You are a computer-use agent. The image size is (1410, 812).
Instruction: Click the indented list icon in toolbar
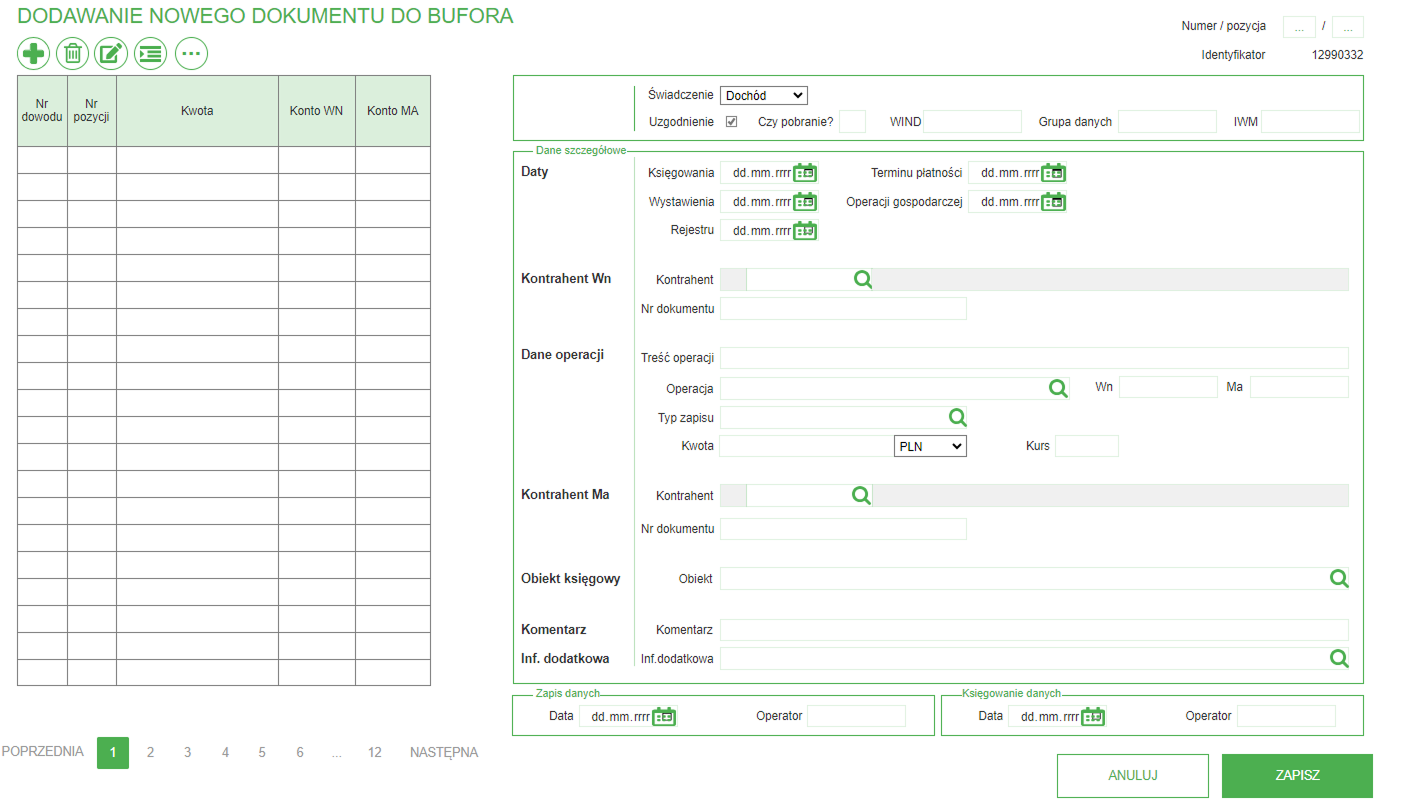[x=151, y=54]
